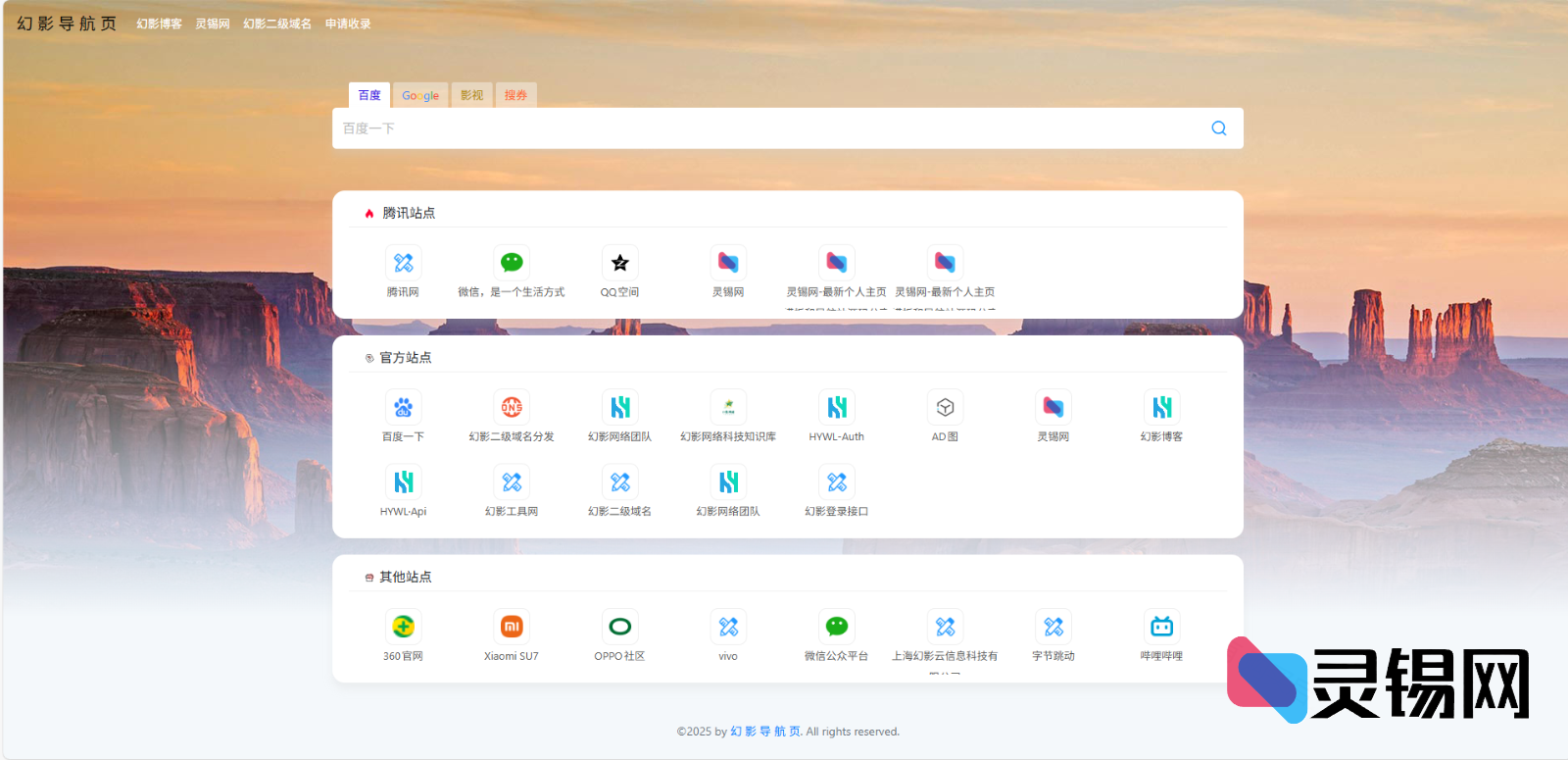Image resolution: width=1568 pixels, height=760 pixels.
Task: Open the HYWL-Api site icon
Action: click(x=403, y=481)
